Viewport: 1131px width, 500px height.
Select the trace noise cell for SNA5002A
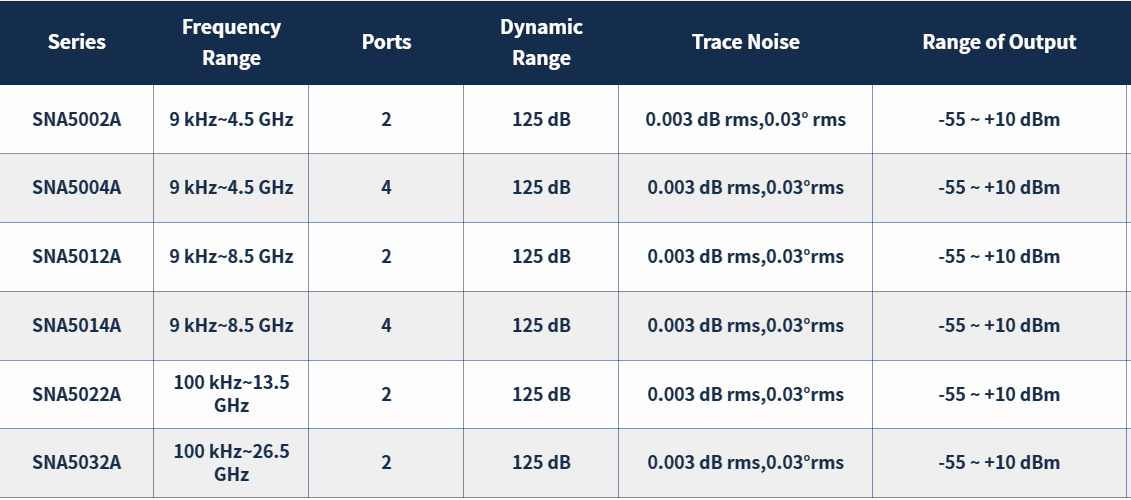(x=745, y=119)
